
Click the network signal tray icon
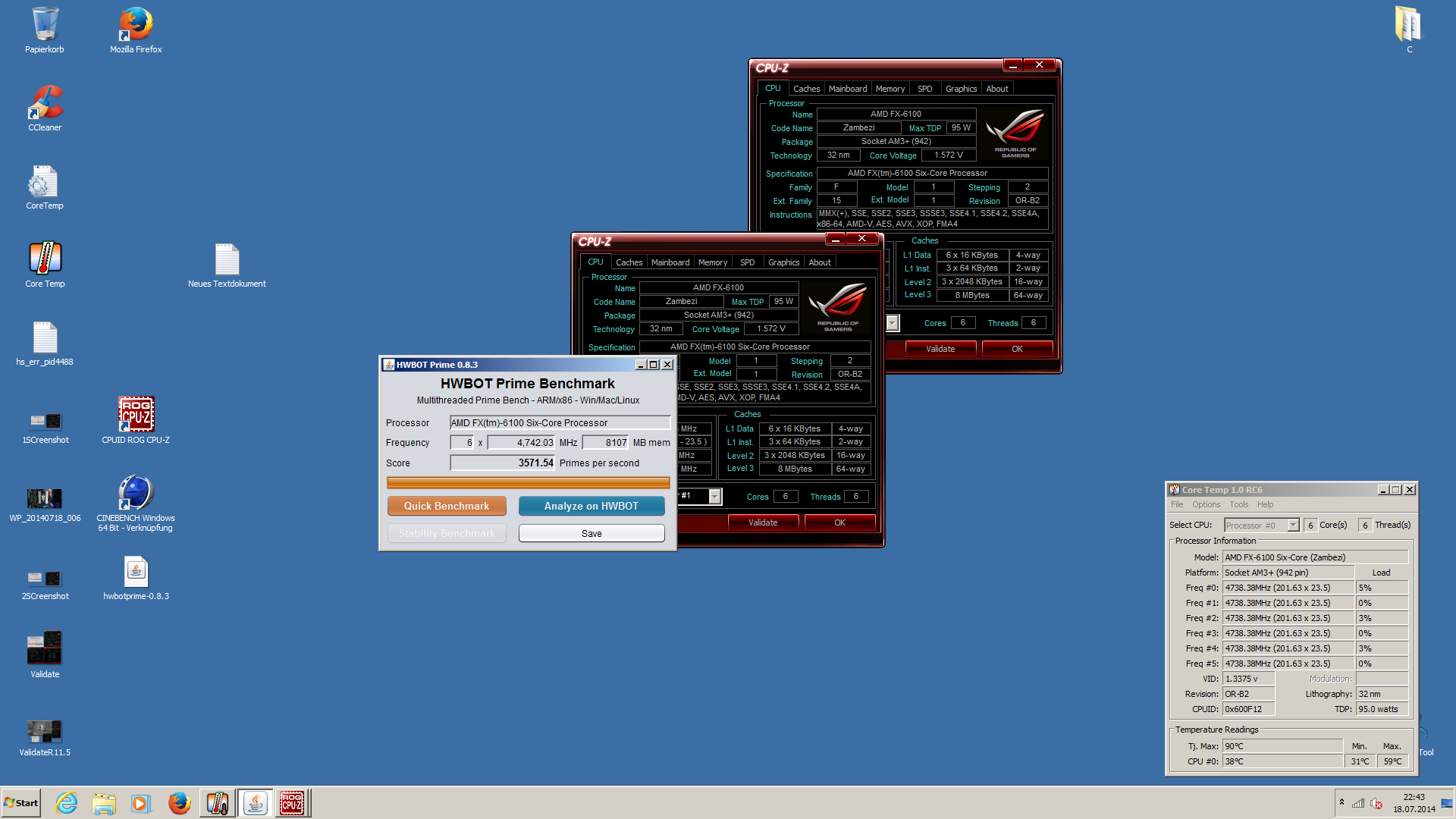[1358, 803]
